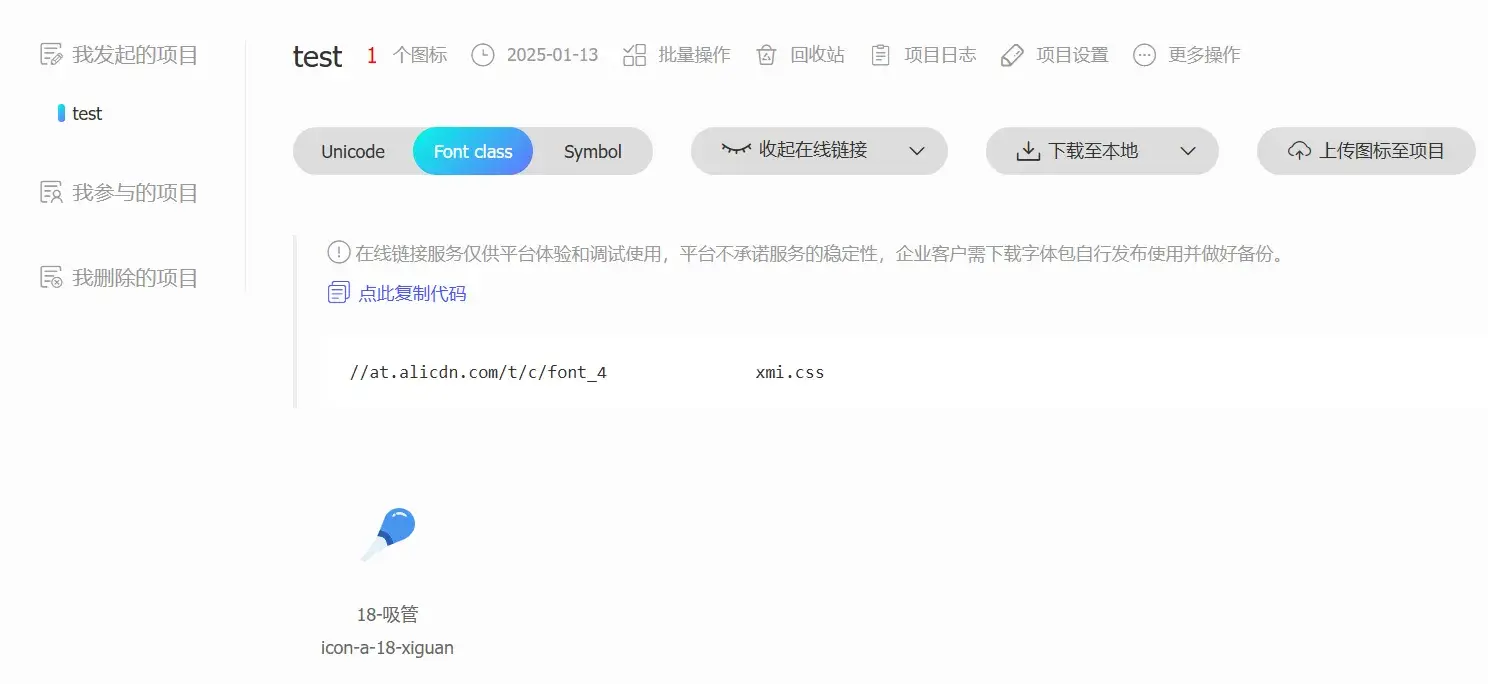
Task: Click the 更多操作 ellipsis icon
Action: (x=1144, y=55)
